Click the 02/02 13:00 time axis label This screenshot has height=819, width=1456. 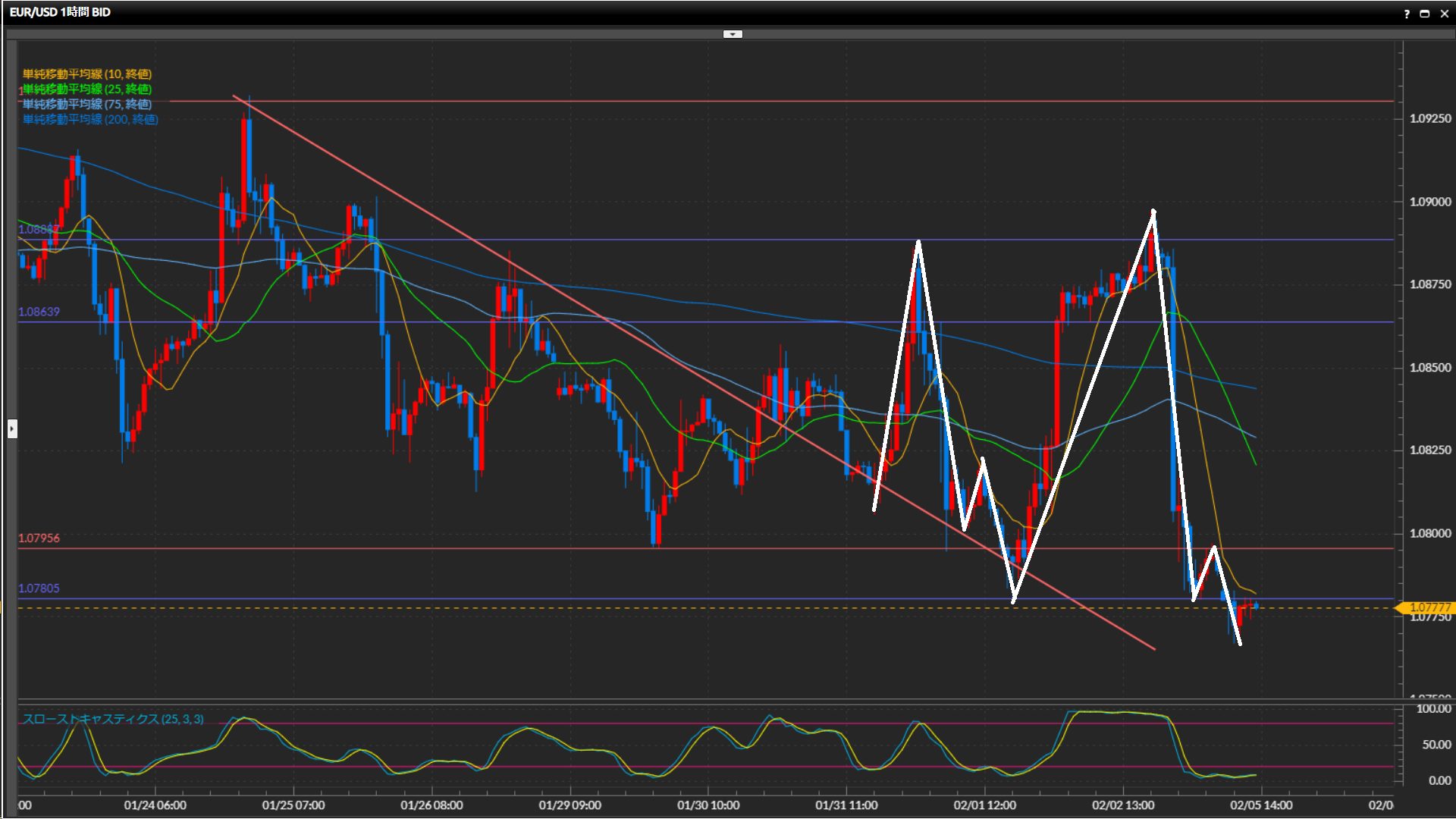pyautogui.click(x=1123, y=805)
